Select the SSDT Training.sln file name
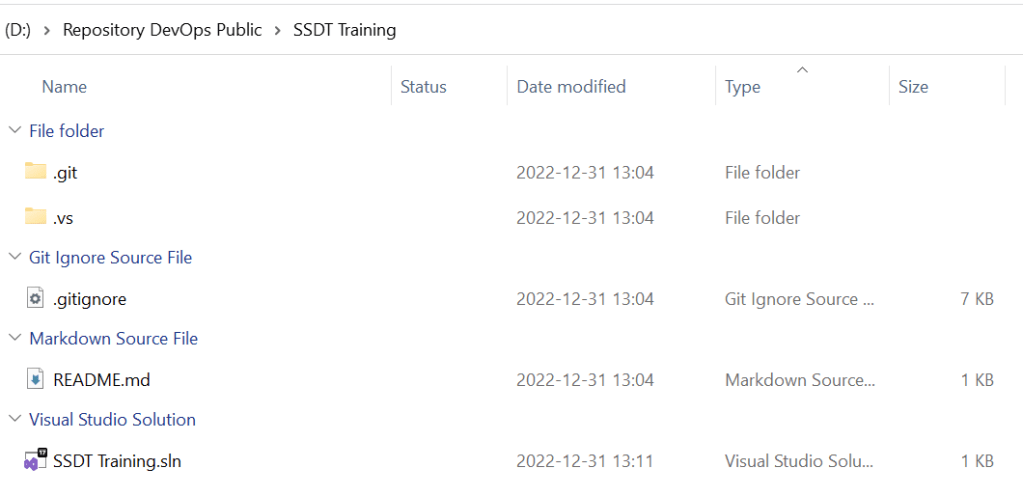 point(117,461)
